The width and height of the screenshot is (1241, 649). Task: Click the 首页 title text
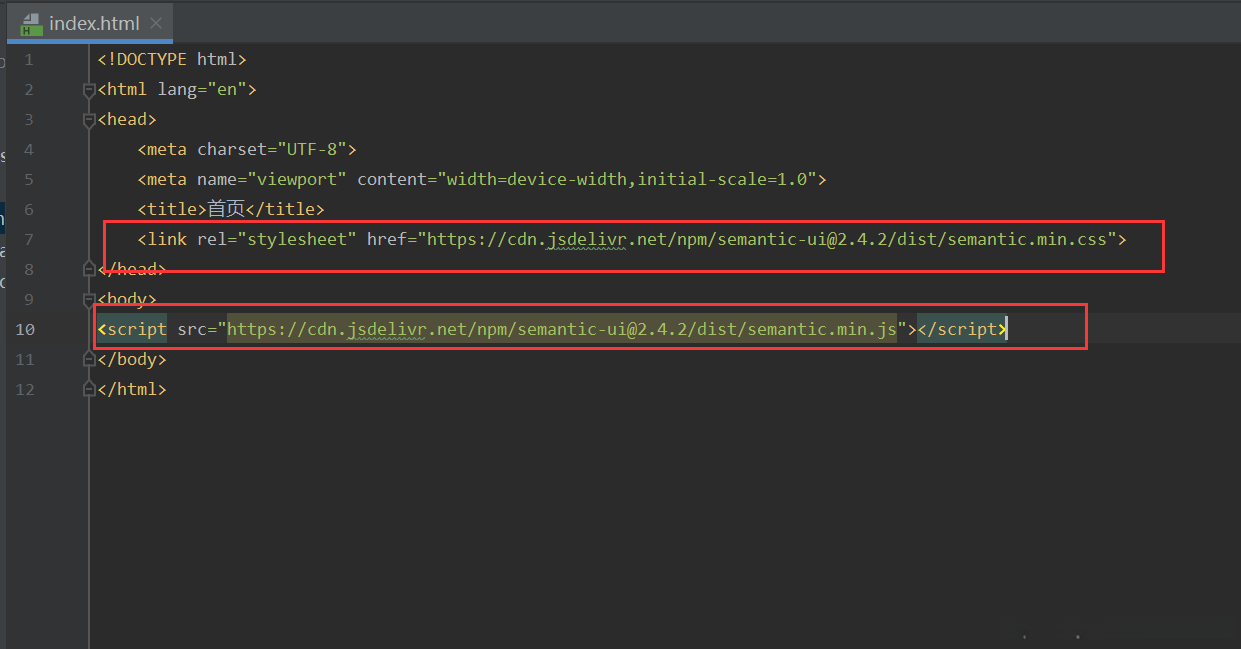(x=226, y=209)
